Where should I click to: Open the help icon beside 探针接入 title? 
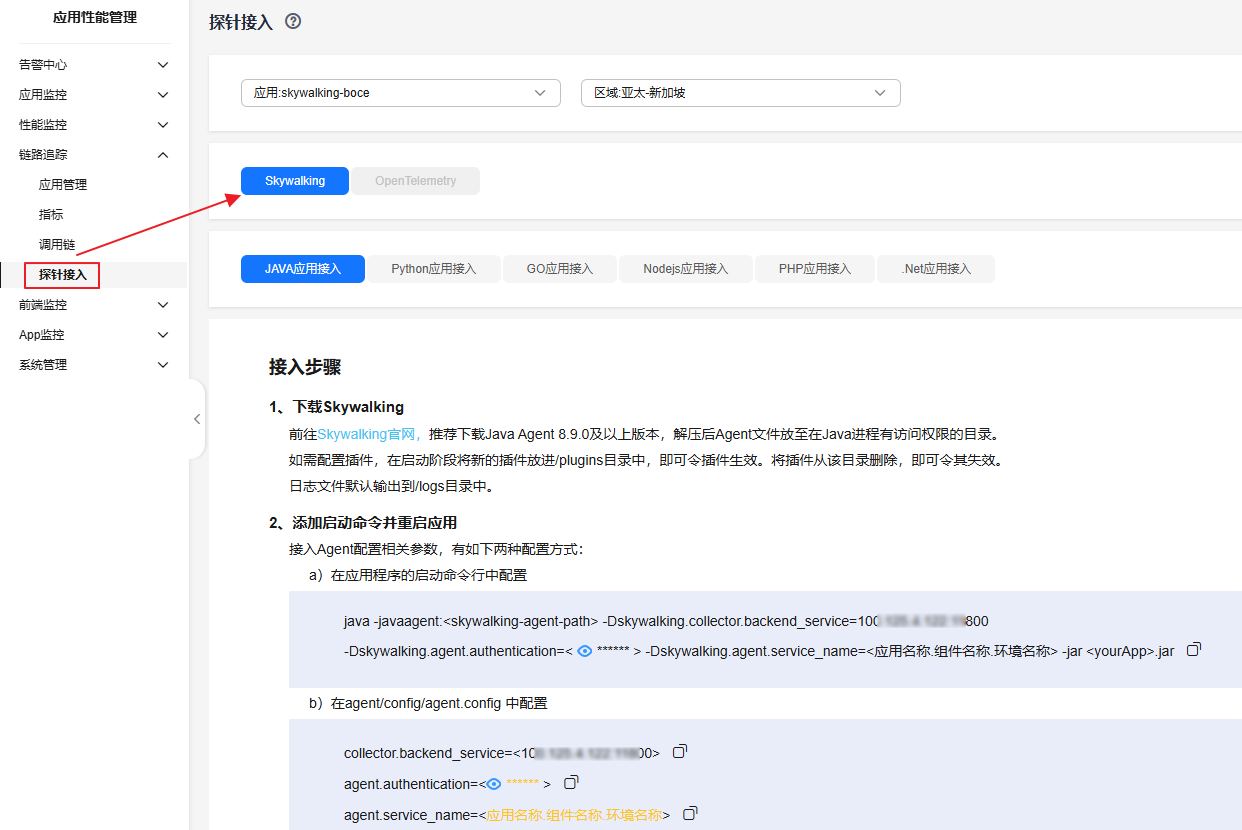(x=293, y=21)
